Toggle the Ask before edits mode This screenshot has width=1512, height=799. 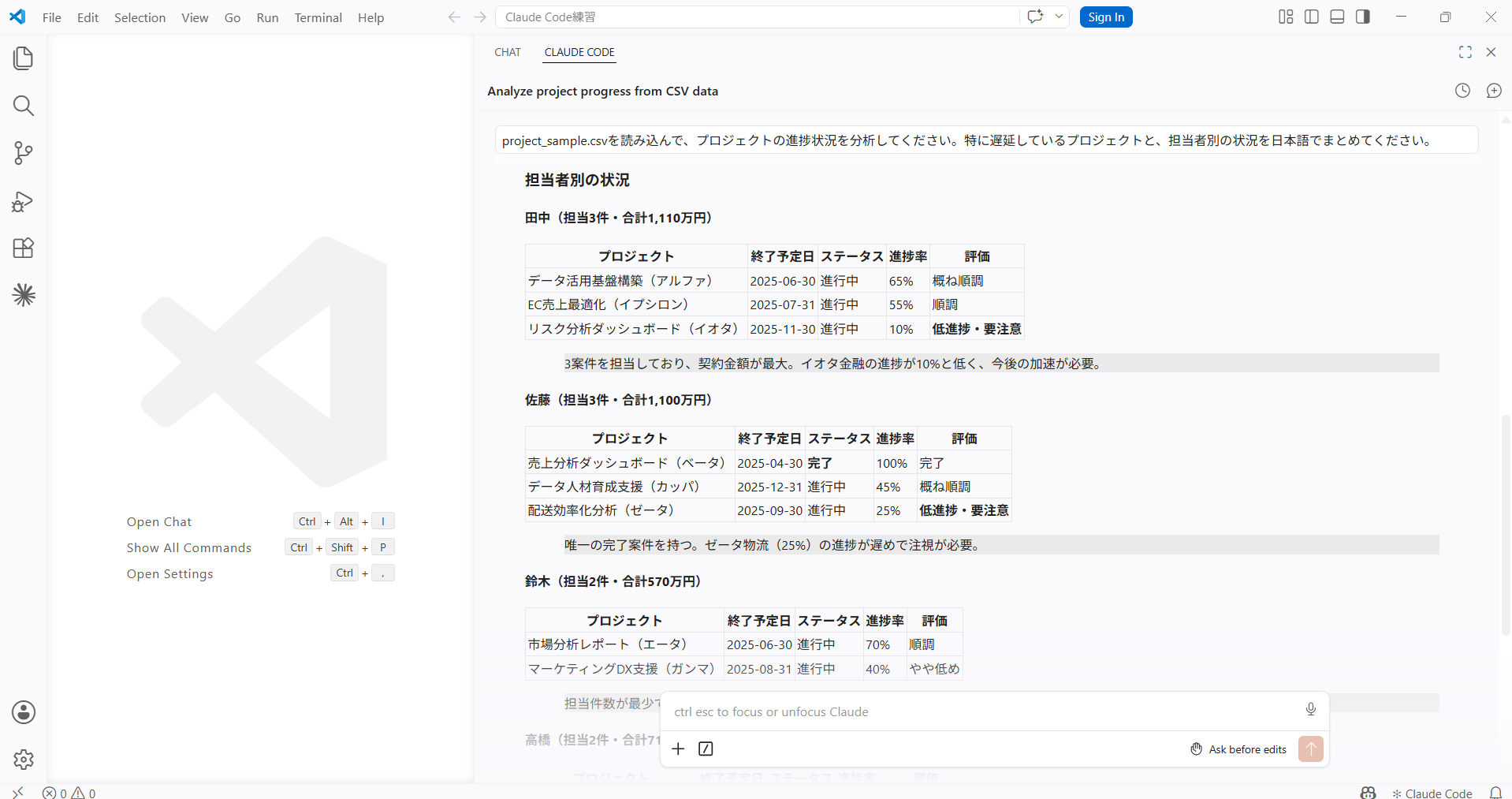1238,749
